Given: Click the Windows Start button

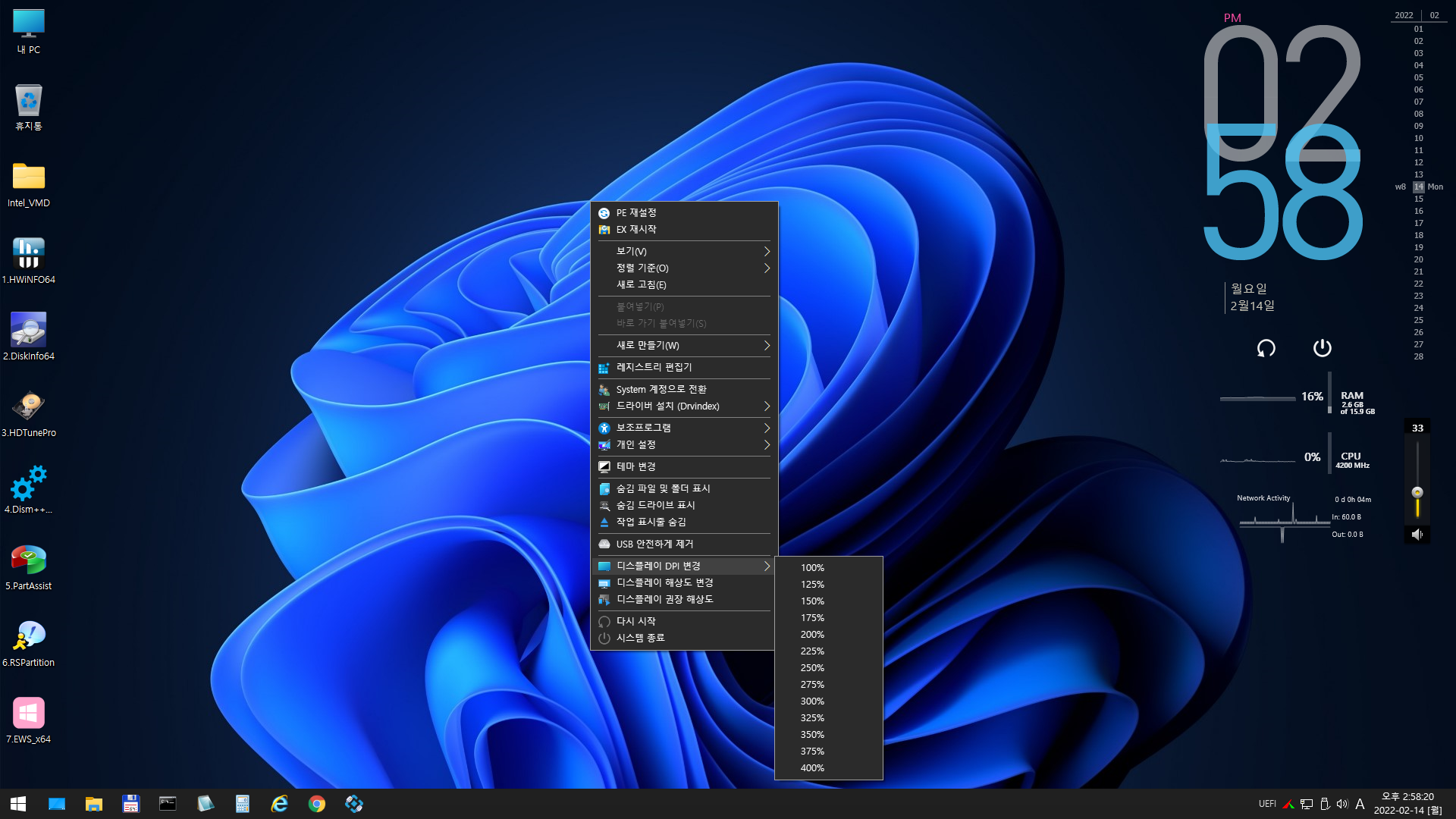Looking at the screenshot, I should [x=18, y=804].
